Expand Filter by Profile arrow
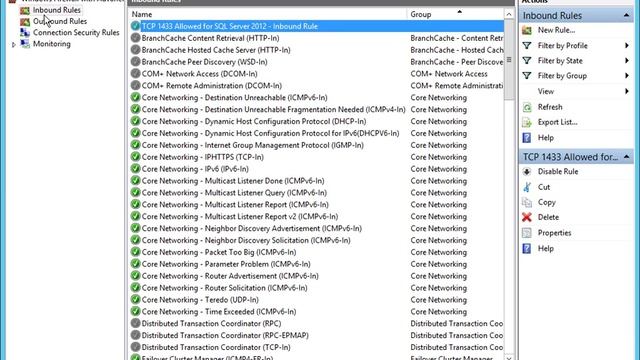This screenshot has height=360, width=640. [627, 46]
